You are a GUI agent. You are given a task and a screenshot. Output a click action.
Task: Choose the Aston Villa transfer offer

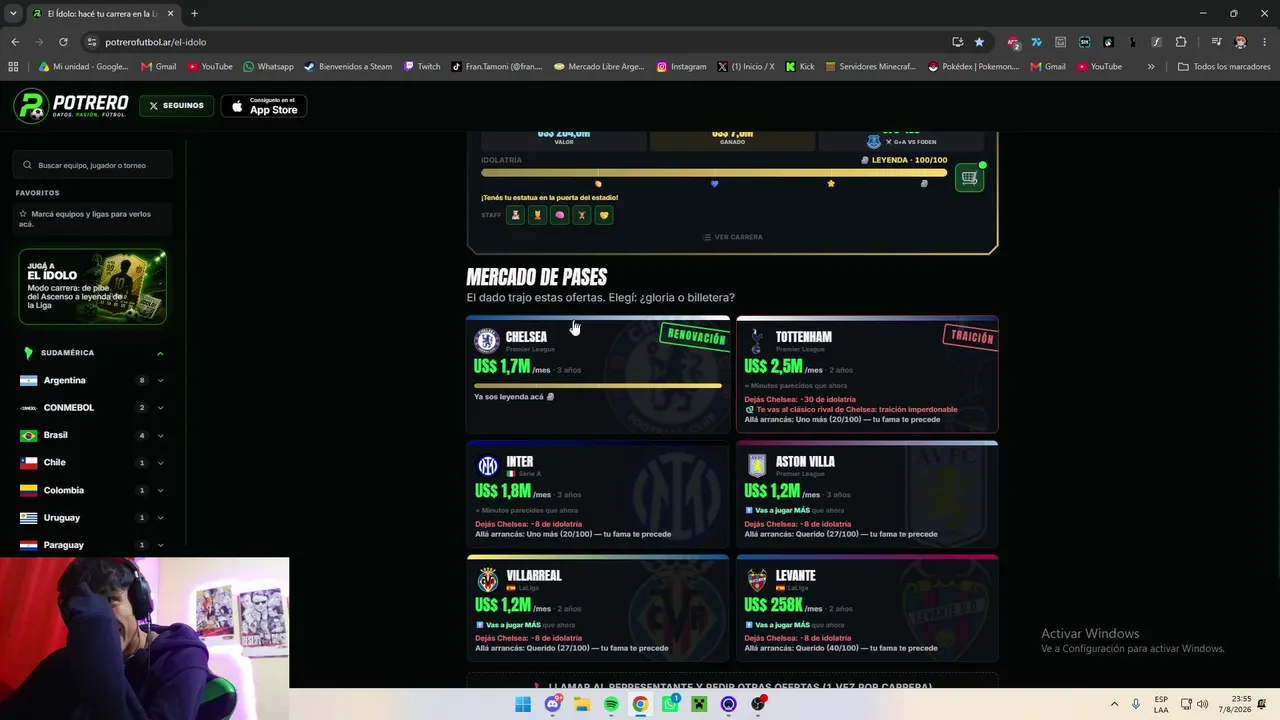867,494
